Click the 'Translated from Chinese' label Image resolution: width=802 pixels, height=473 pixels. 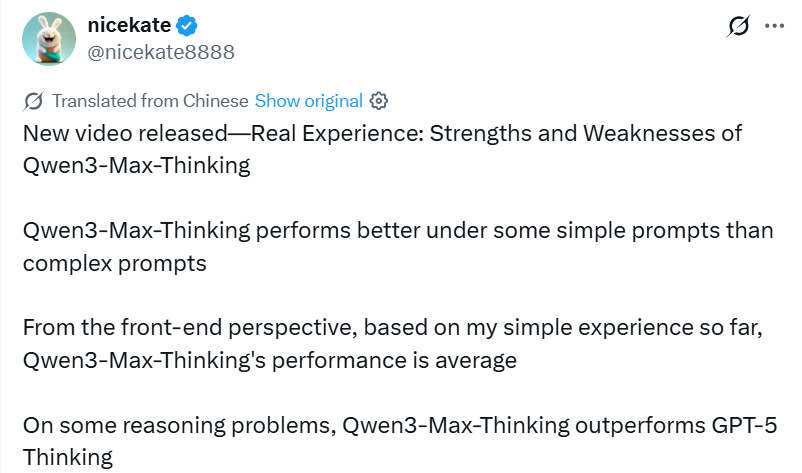coord(149,101)
